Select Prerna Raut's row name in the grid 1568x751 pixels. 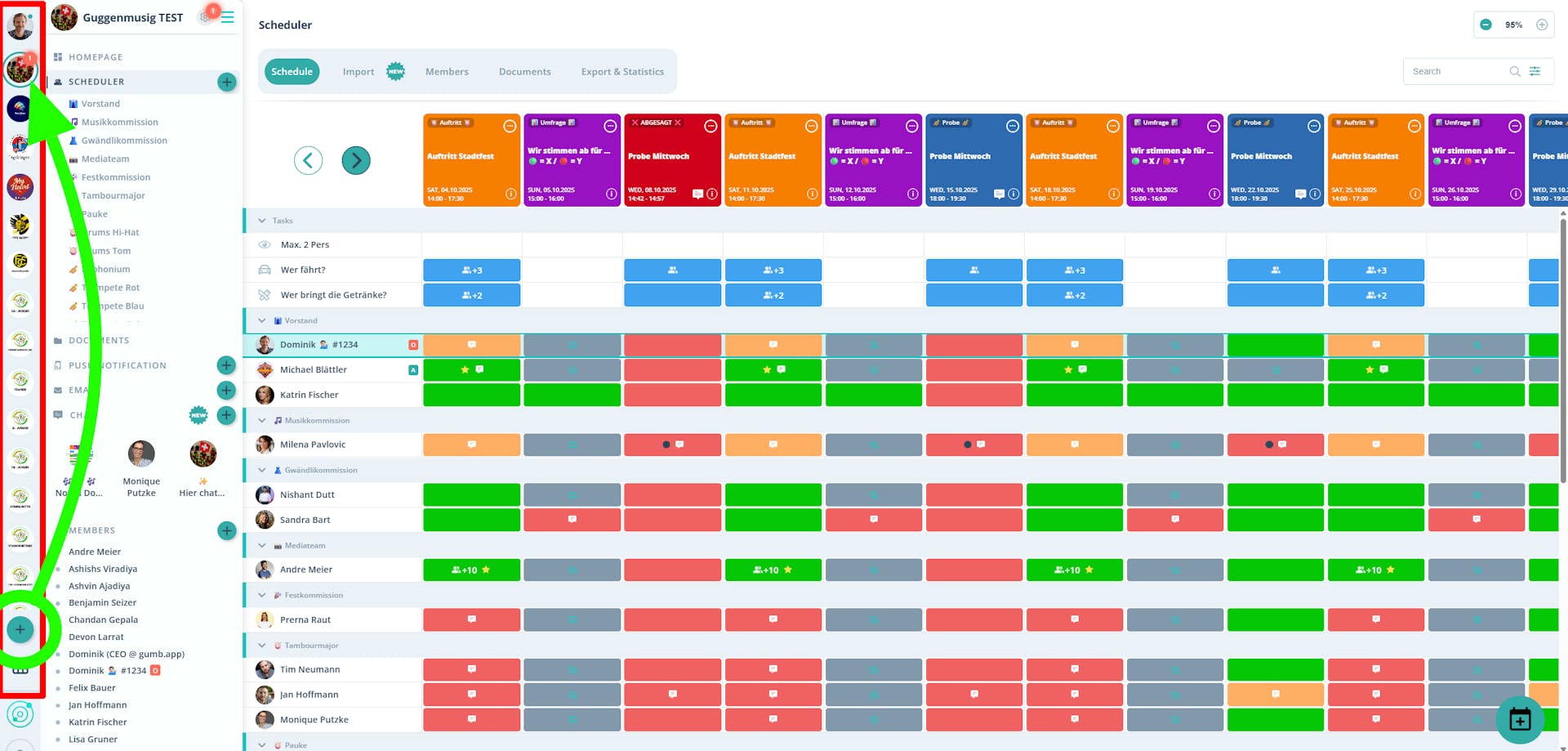point(305,620)
